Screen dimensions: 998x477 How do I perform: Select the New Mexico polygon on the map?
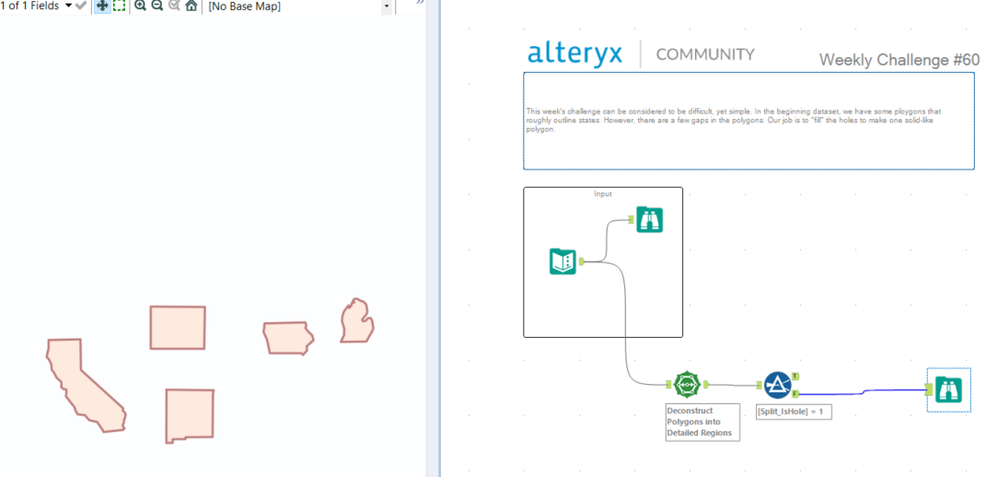point(190,415)
